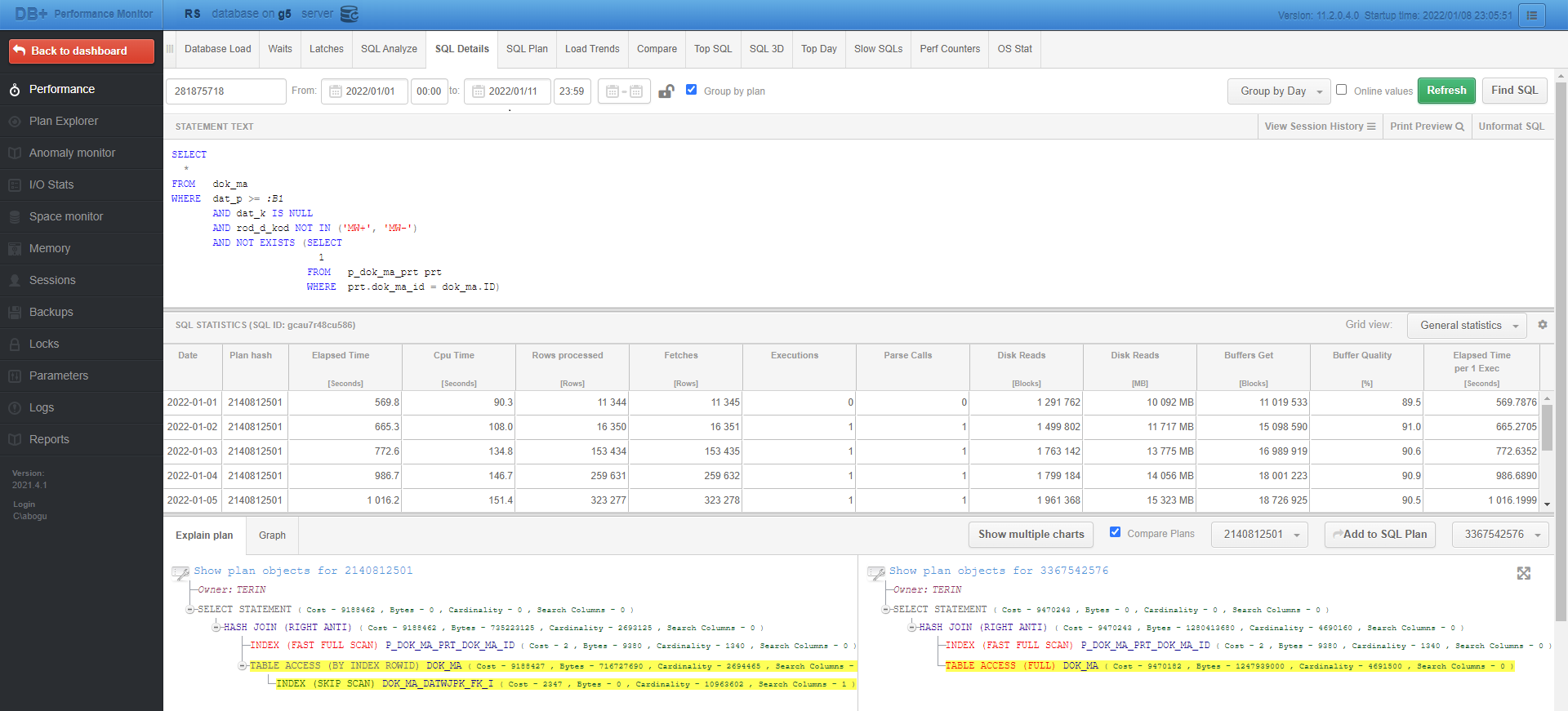Expand the compared plan to fullscreen
The height and width of the screenshot is (711, 1568).
tap(1524, 574)
